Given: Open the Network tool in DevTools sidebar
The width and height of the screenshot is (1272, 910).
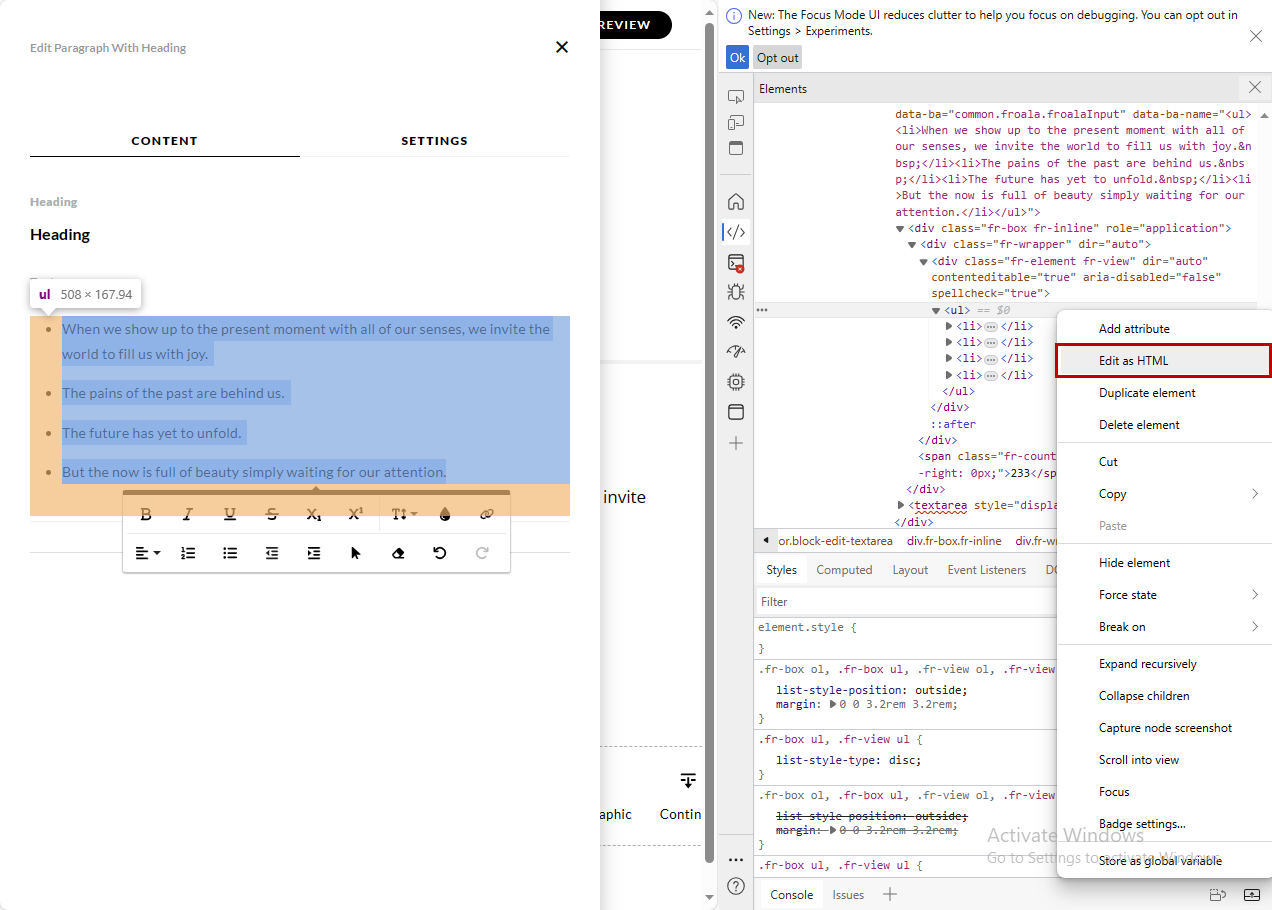Looking at the screenshot, I should click(736, 322).
